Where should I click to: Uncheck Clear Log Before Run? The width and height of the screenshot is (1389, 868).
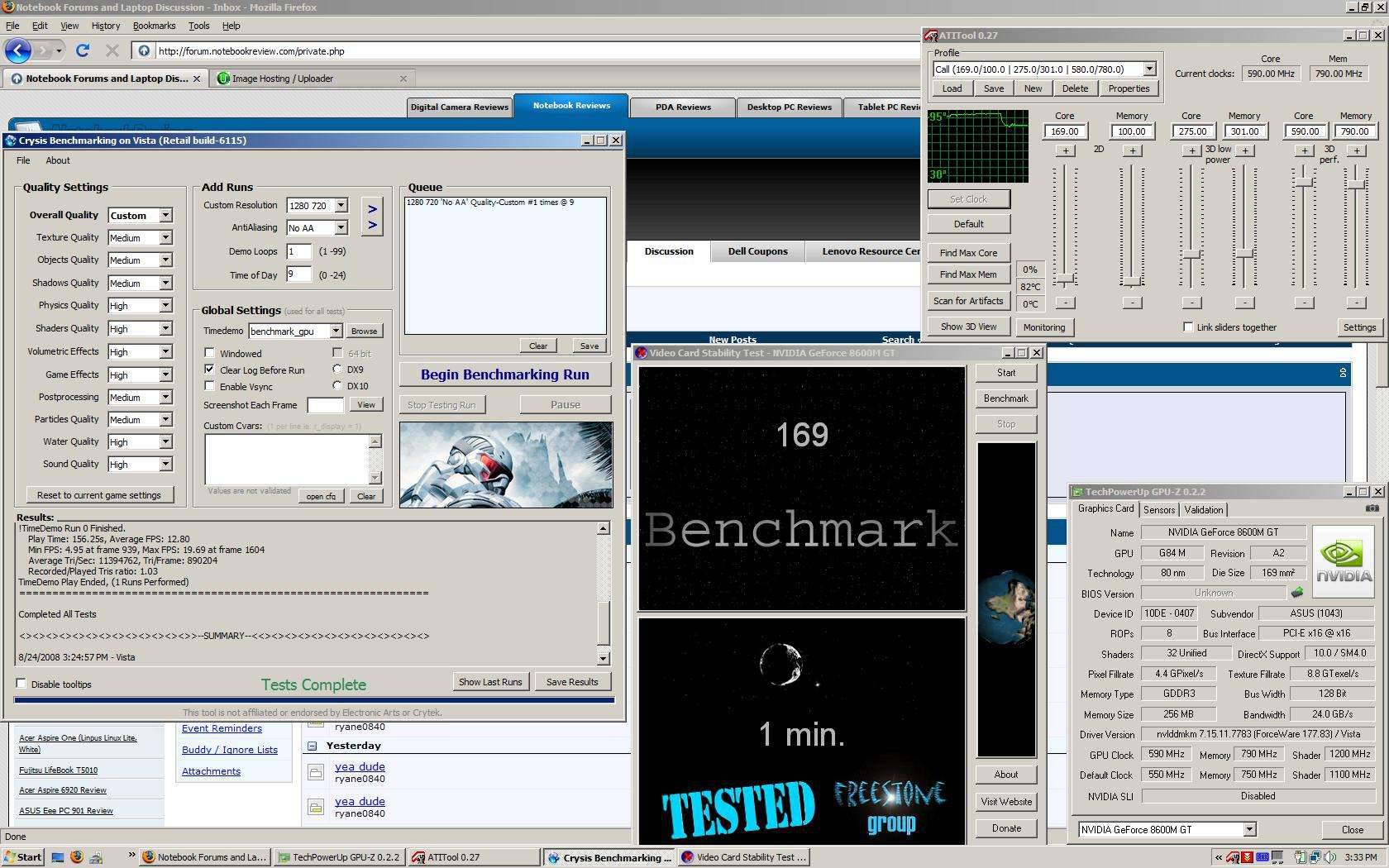(209, 370)
